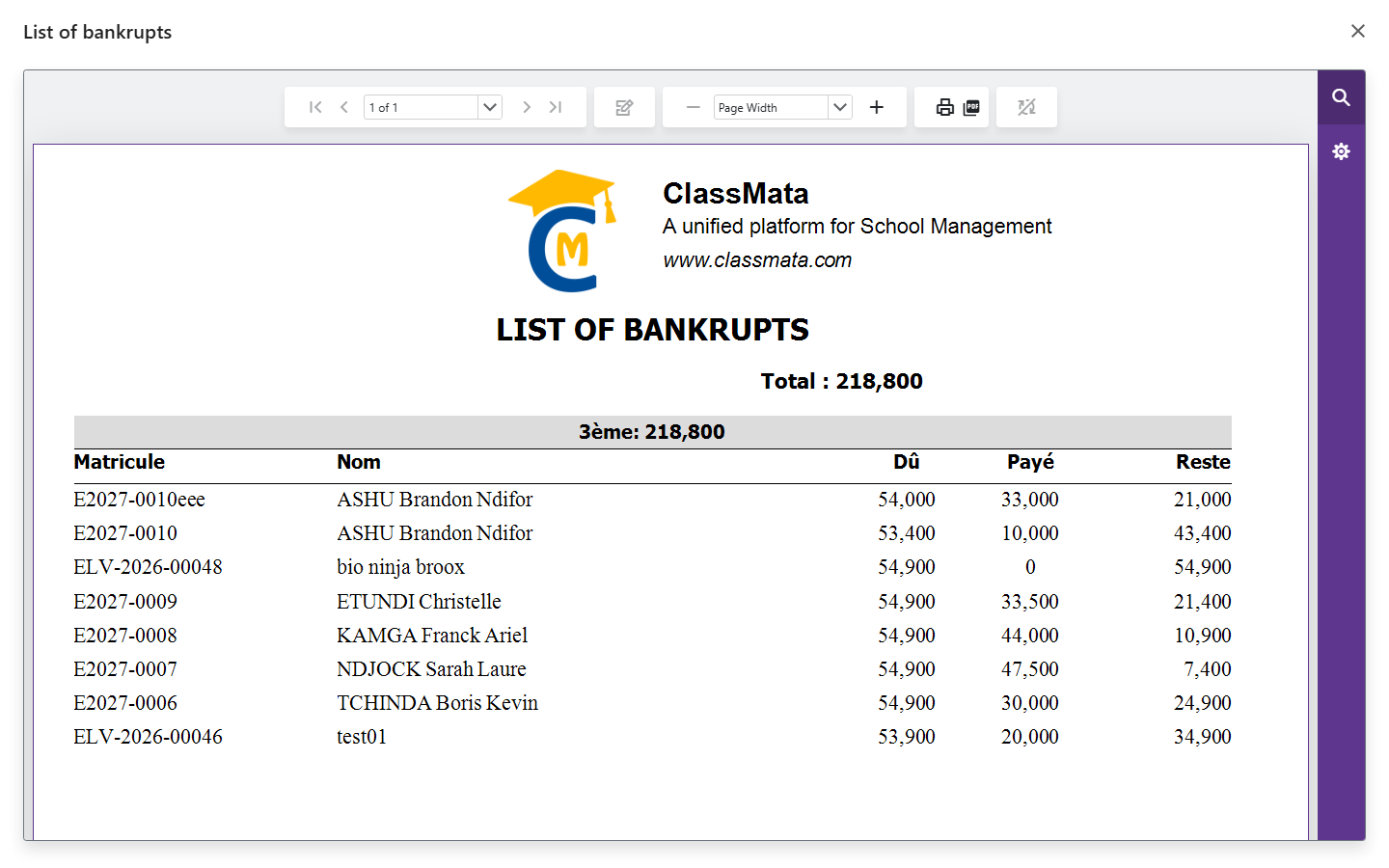Image resolution: width=1389 pixels, height=868 pixels.
Task: Print the bankrupts report
Action: pos(945,107)
